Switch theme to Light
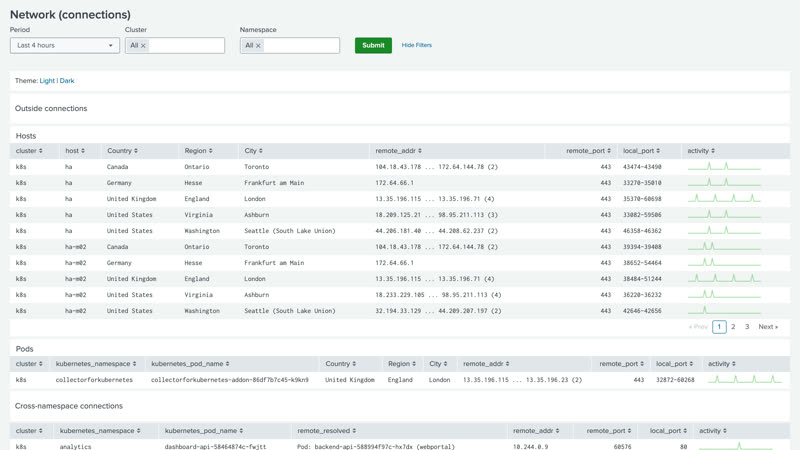Image resolution: width=800 pixels, height=450 pixels. pos(47,81)
